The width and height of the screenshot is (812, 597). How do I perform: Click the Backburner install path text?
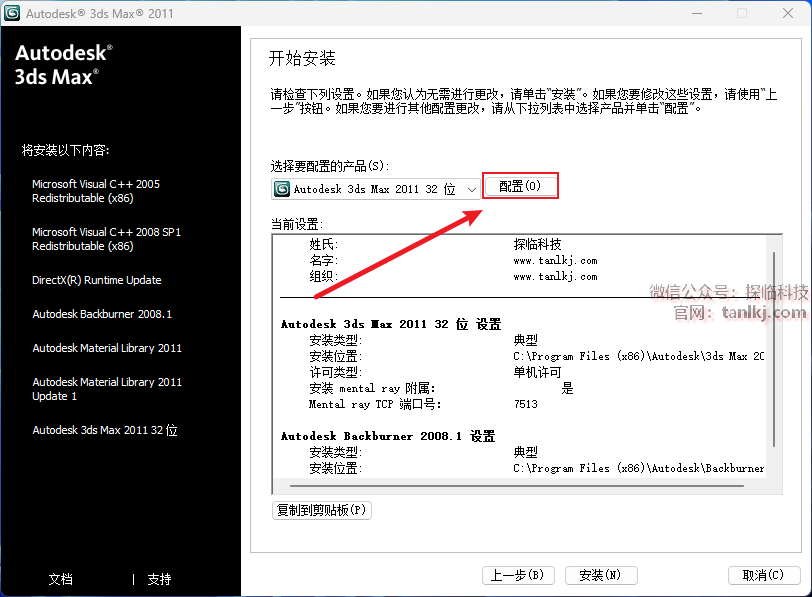639,468
